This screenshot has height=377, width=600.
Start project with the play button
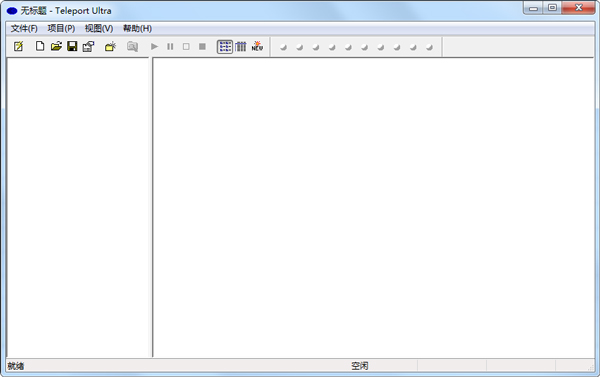(x=154, y=46)
